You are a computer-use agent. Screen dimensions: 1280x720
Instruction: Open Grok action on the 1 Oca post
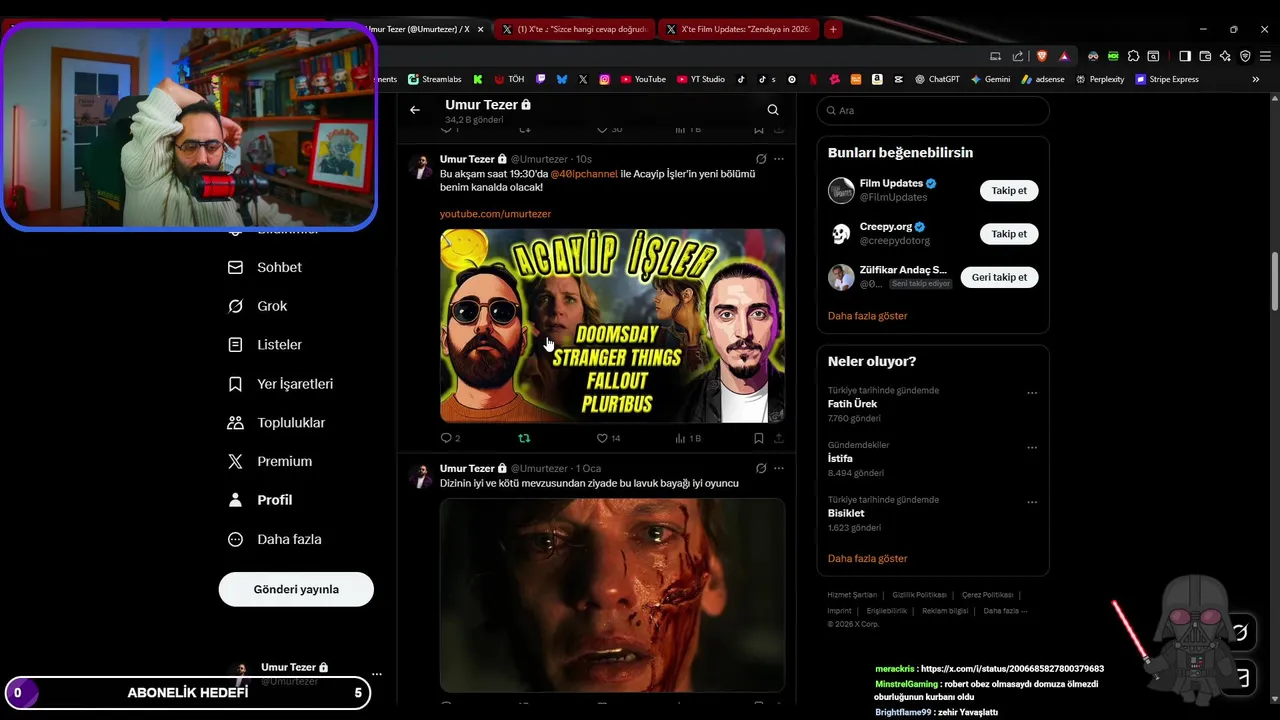click(761, 468)
